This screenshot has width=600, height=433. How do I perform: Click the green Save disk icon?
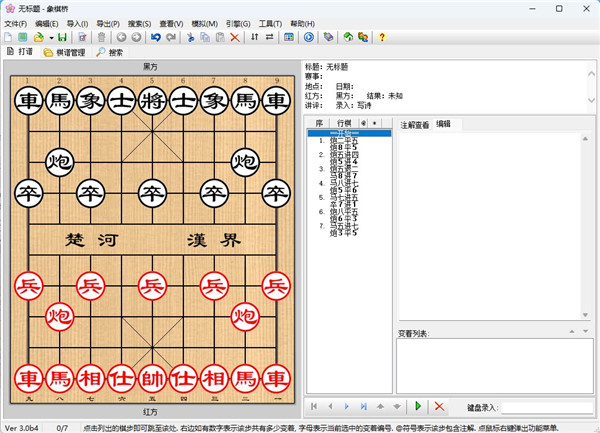[x=62, y=37]
